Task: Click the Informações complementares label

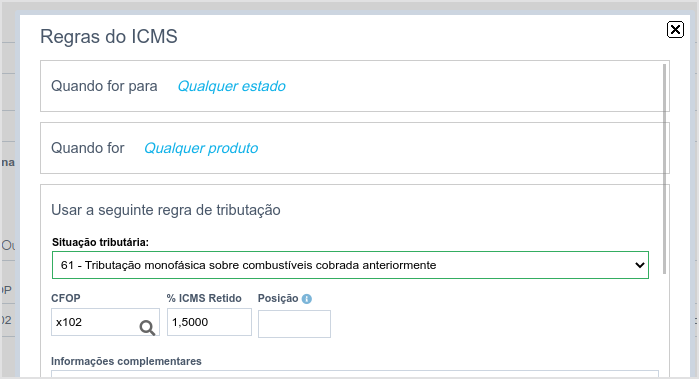Action: (126, 361)
